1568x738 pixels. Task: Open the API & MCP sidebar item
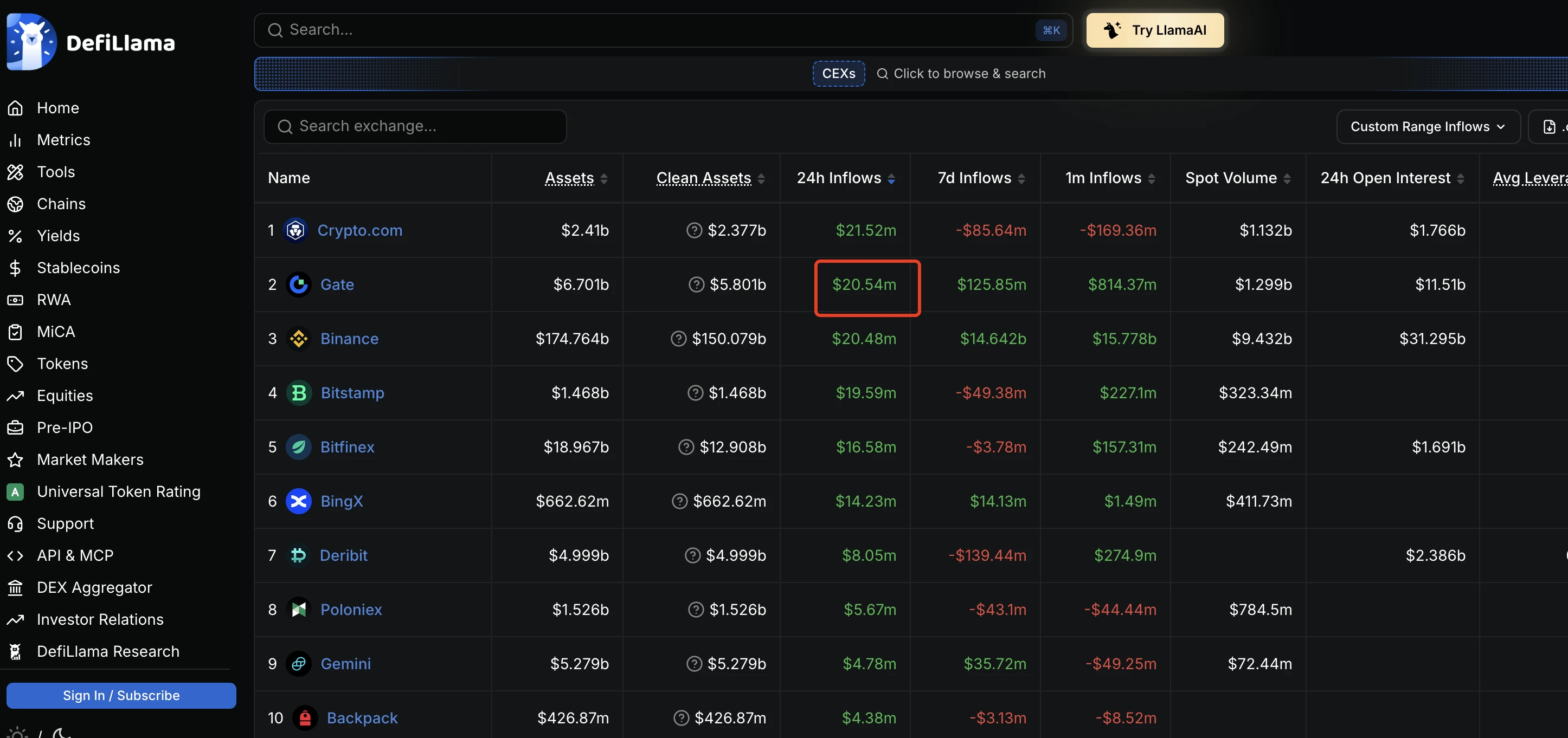coord(75,556)
